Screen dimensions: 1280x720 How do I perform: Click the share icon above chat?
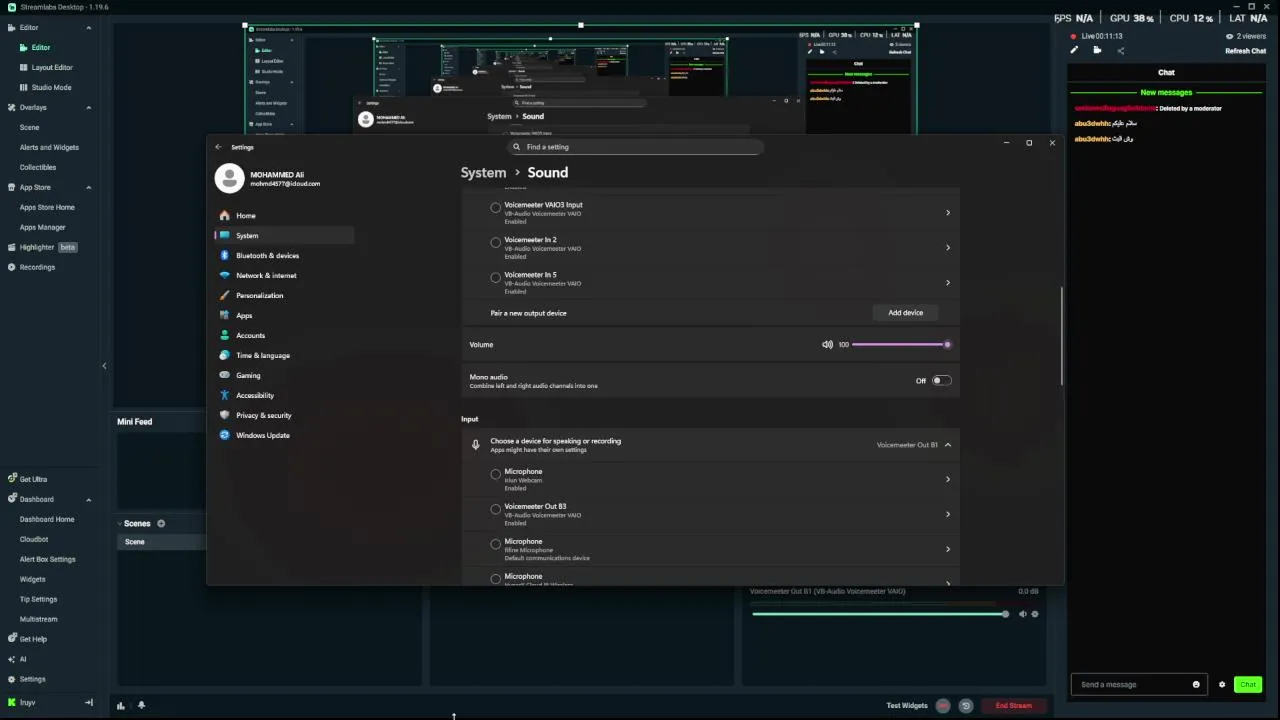tap(1120, 50)
